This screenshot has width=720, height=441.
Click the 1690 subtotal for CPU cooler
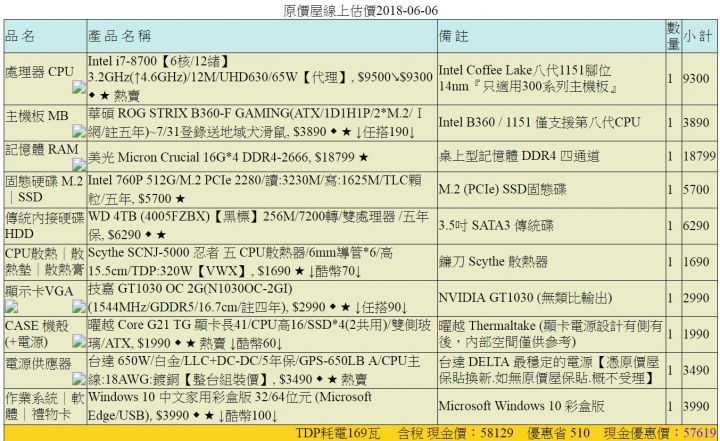696,261
